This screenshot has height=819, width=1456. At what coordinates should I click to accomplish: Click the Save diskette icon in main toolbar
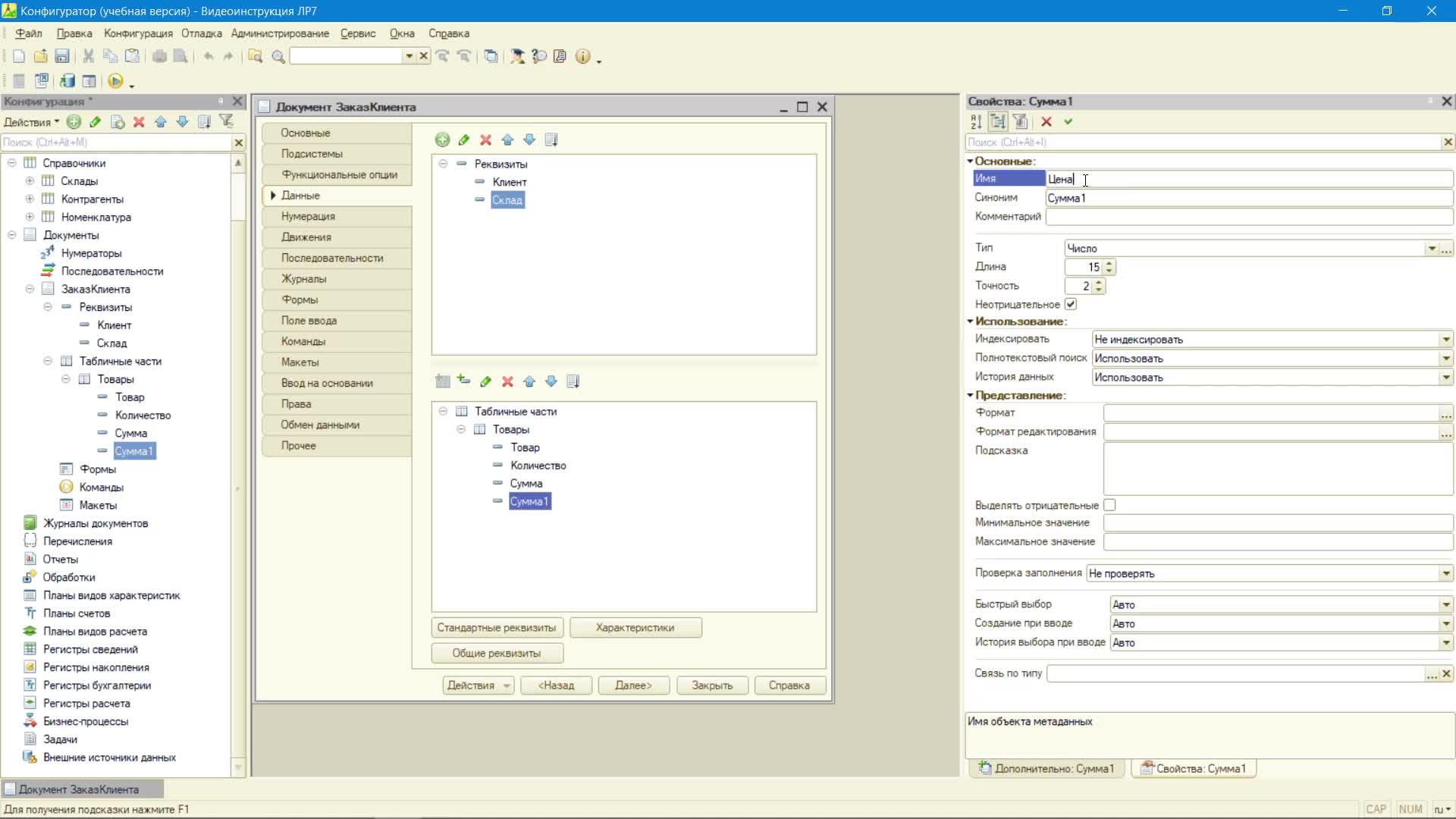tap(62, 56)
